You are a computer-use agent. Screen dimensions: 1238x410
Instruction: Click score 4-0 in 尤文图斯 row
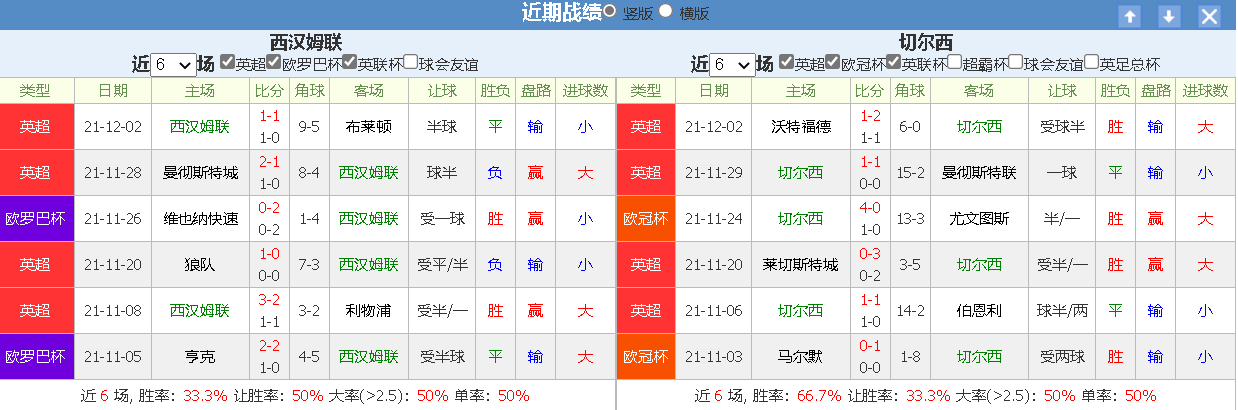point(870,207)
